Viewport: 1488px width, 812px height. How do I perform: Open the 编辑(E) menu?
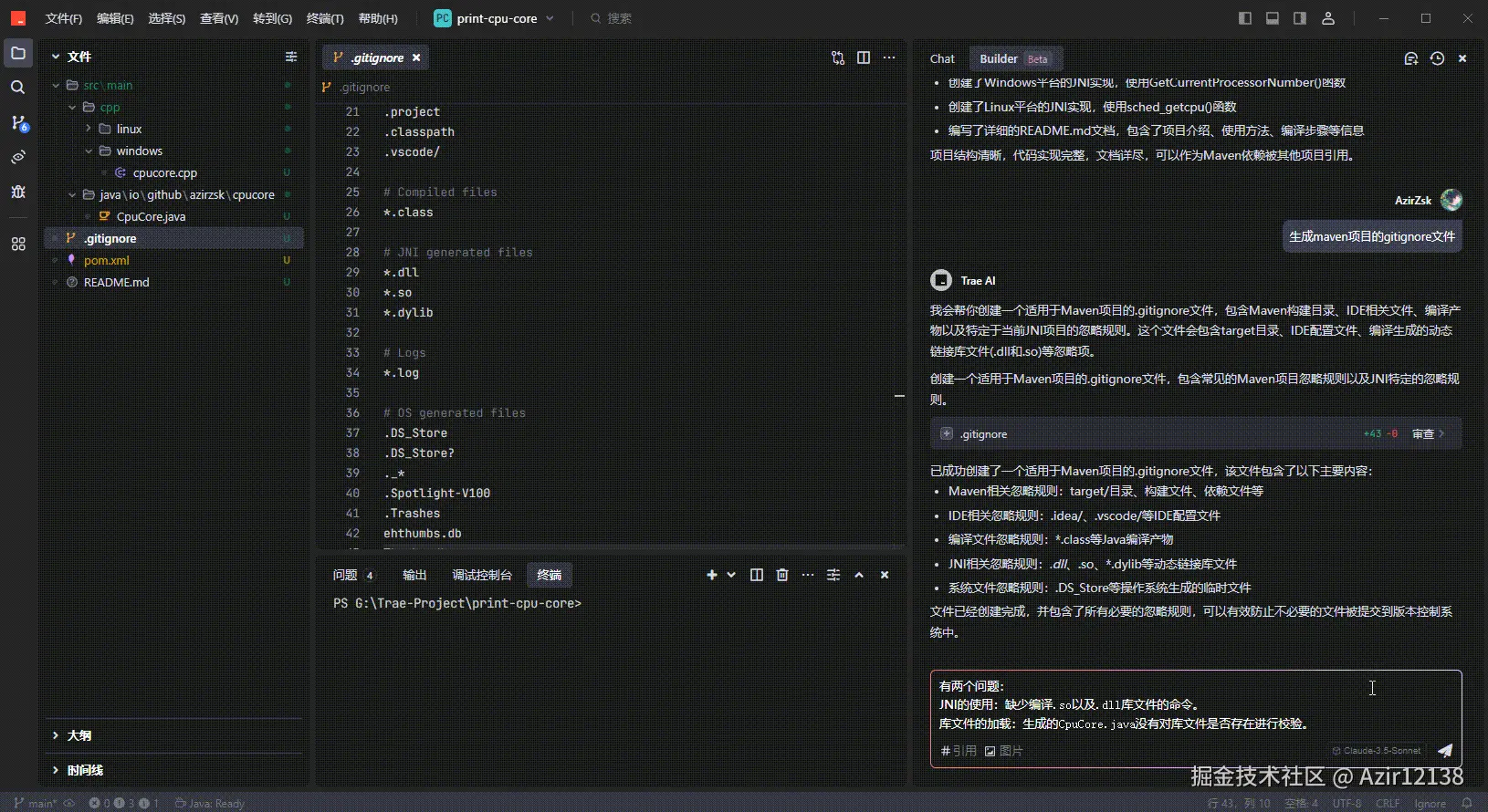tap(115, 18)
